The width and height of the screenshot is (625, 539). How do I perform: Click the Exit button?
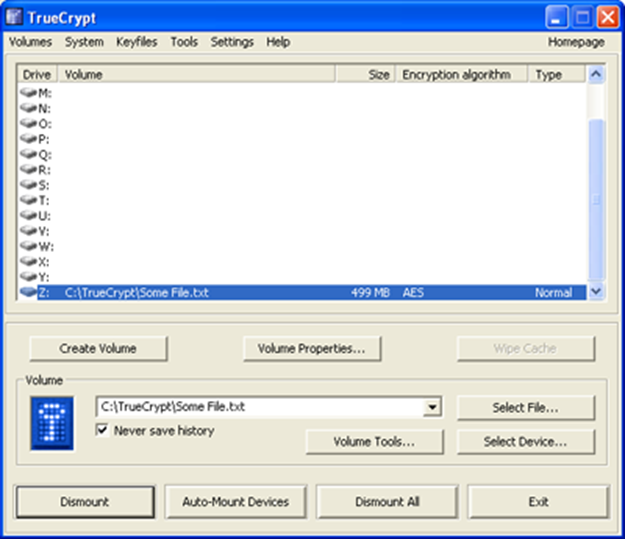coord(539,502)
